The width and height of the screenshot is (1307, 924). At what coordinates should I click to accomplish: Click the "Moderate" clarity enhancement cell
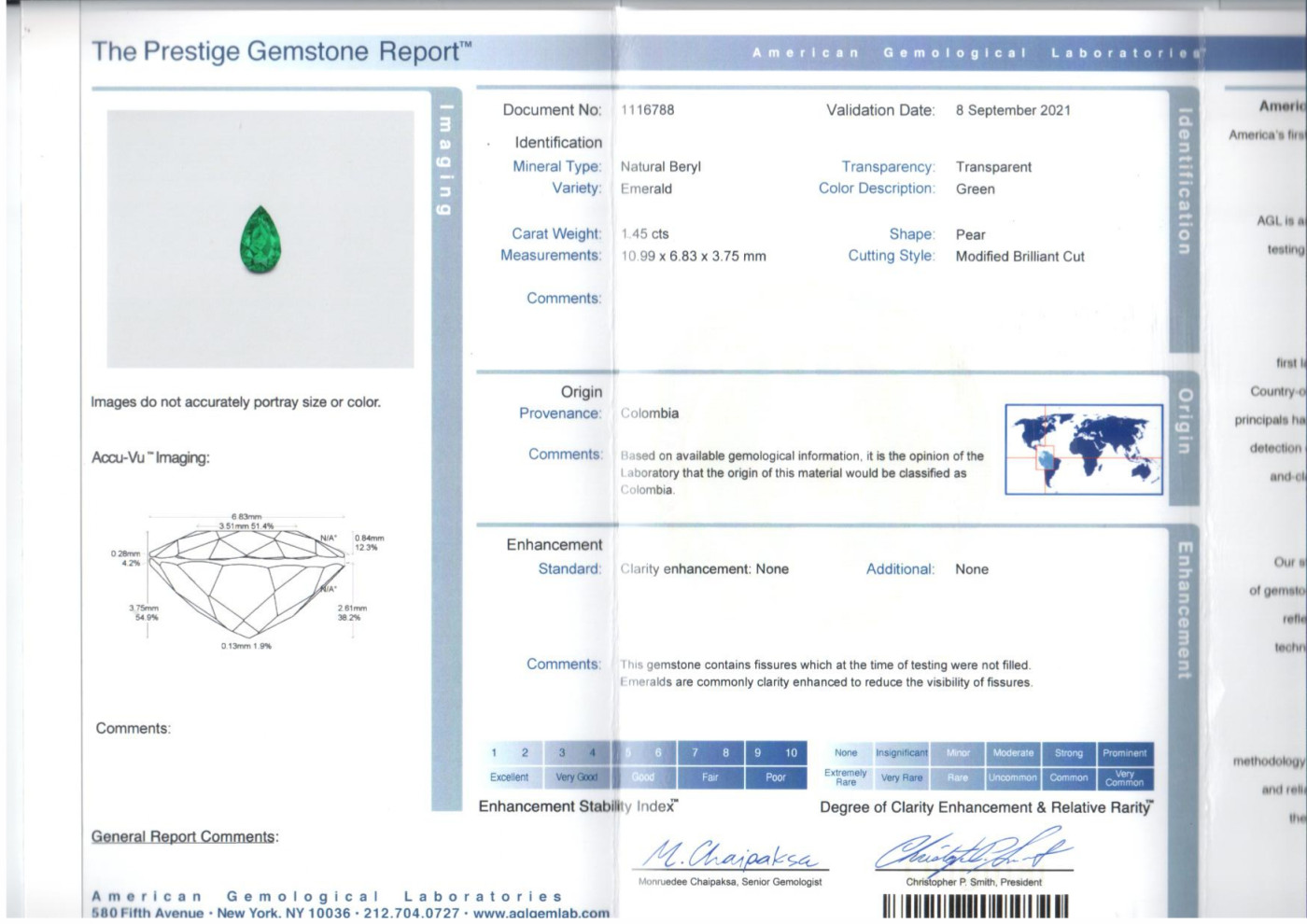1014,753
